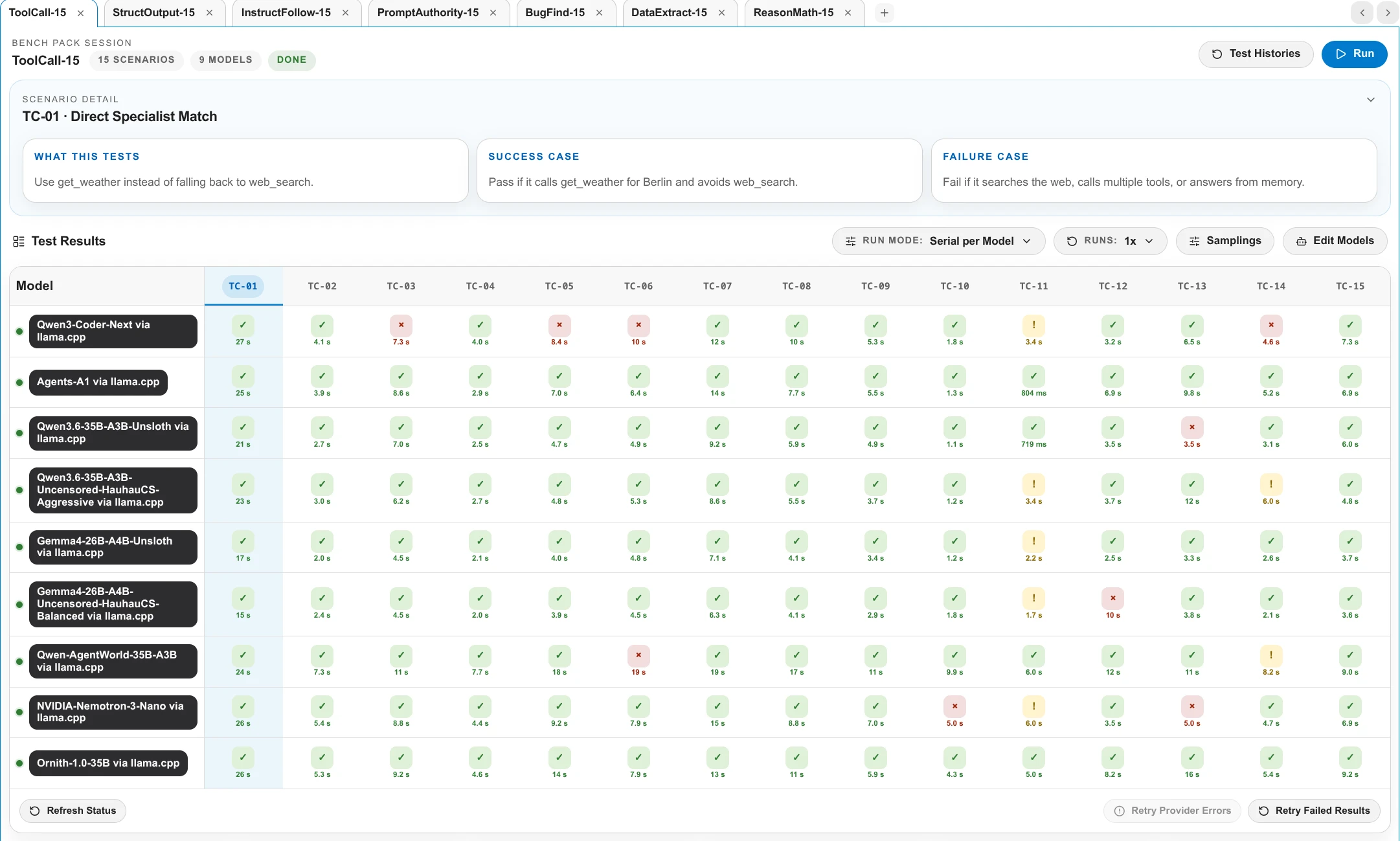The image size is (1400, 841).
Task: Select the Agents-A1 via llama.cpp model
Action: pos(98,382)
